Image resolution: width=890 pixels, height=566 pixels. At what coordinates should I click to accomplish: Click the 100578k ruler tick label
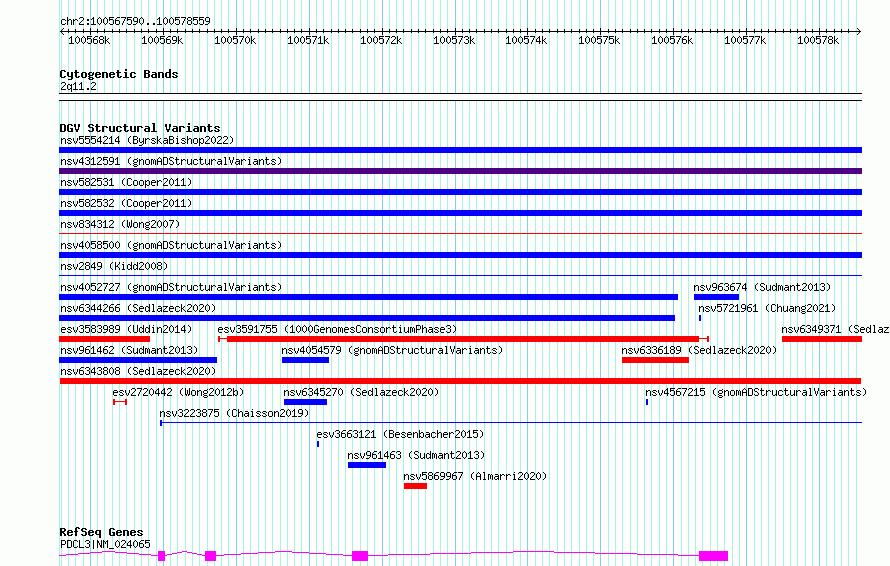818,40
